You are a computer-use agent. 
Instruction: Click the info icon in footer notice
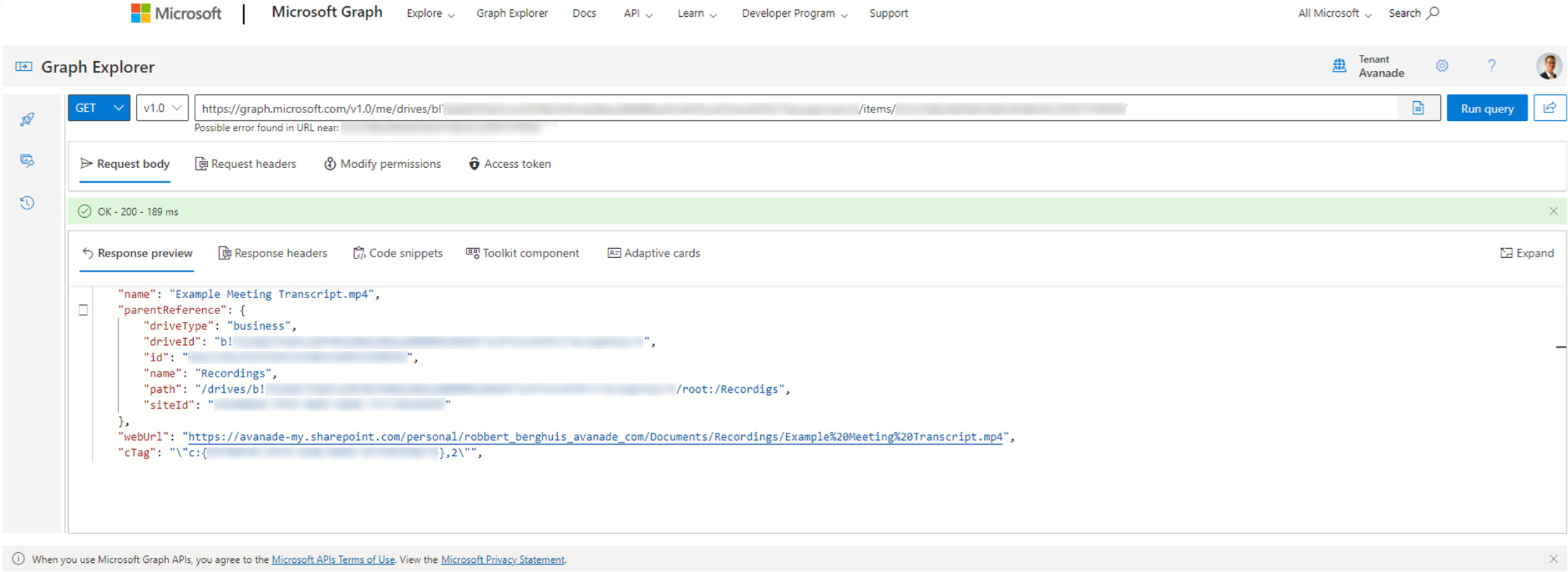point(18,559)
